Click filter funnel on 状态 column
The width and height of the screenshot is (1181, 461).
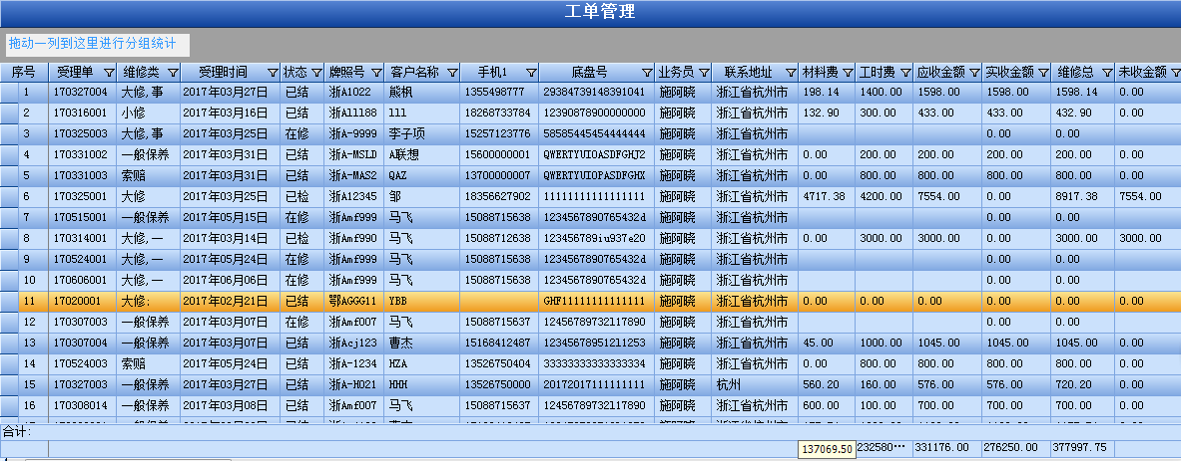[x=316, y=73]
